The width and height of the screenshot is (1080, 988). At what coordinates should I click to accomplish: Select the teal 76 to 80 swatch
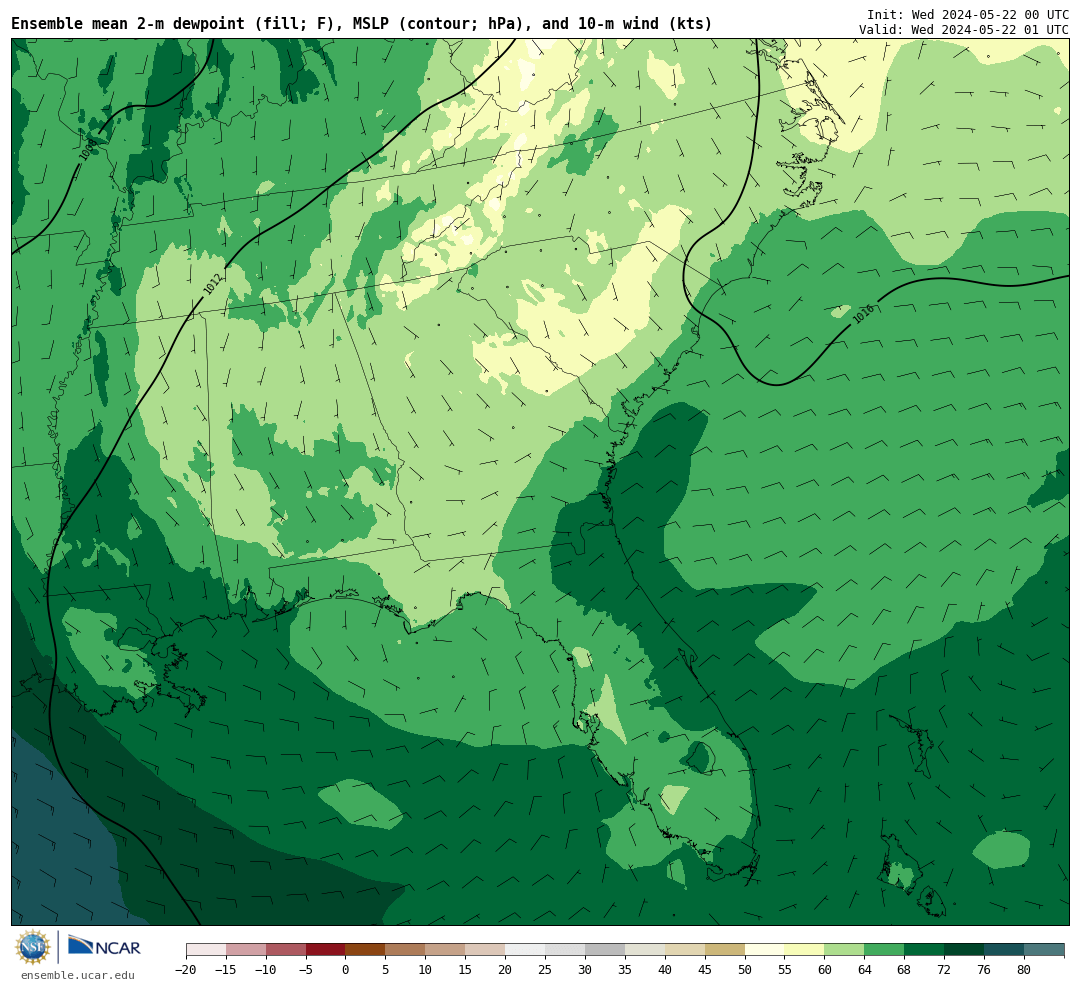point(1004,950)
